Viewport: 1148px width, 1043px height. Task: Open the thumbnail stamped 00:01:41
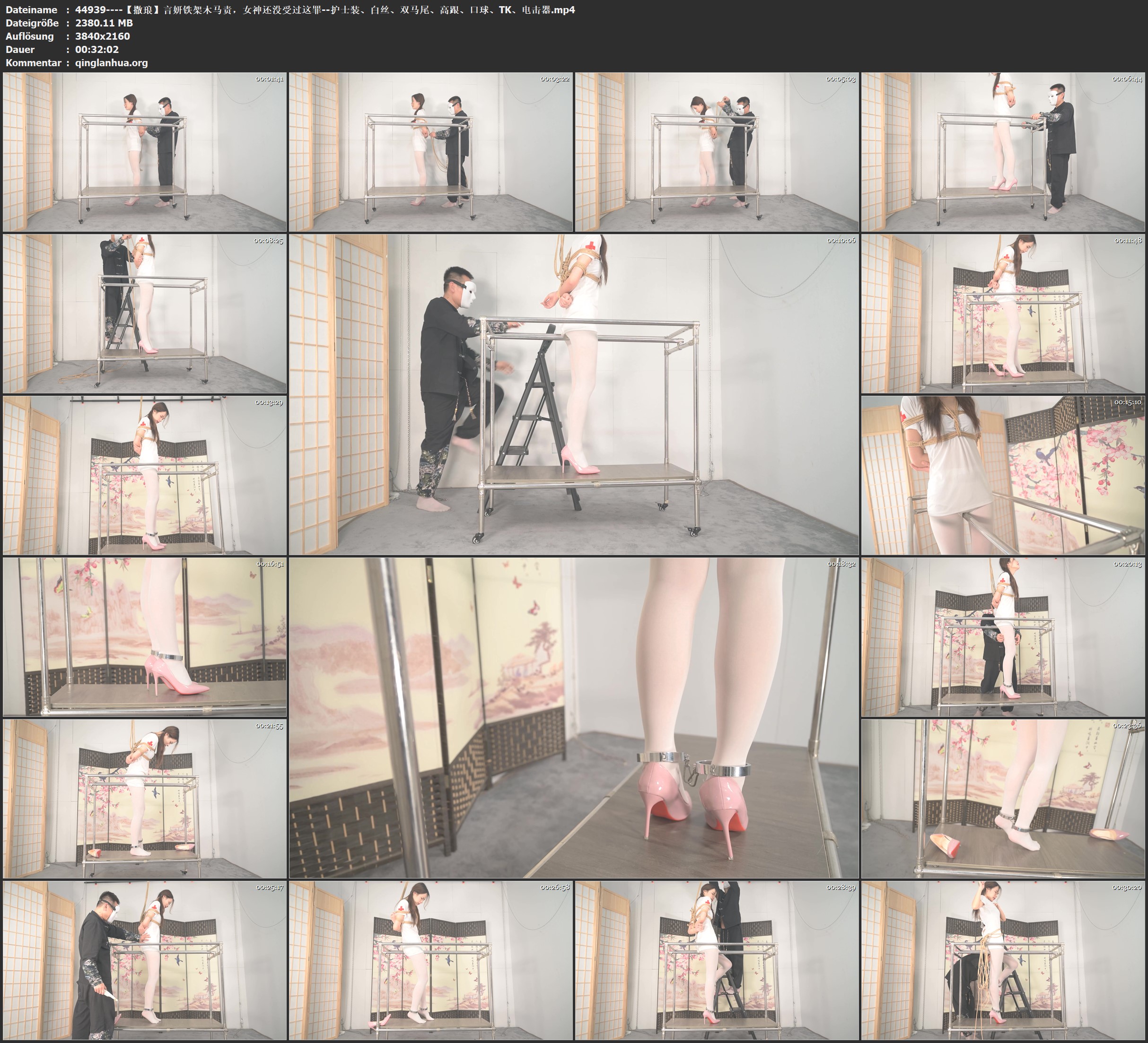tap(145, 152)
